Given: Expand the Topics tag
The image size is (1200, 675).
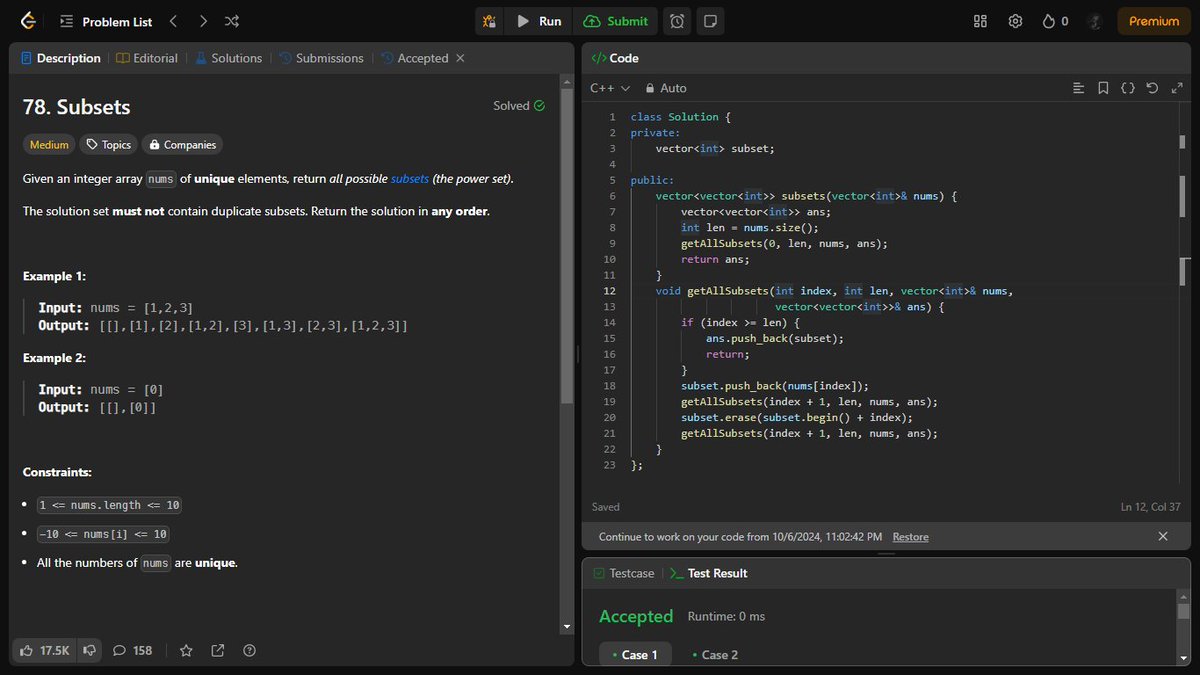Looking at the screenshot, I should click(x=108, y=145).
